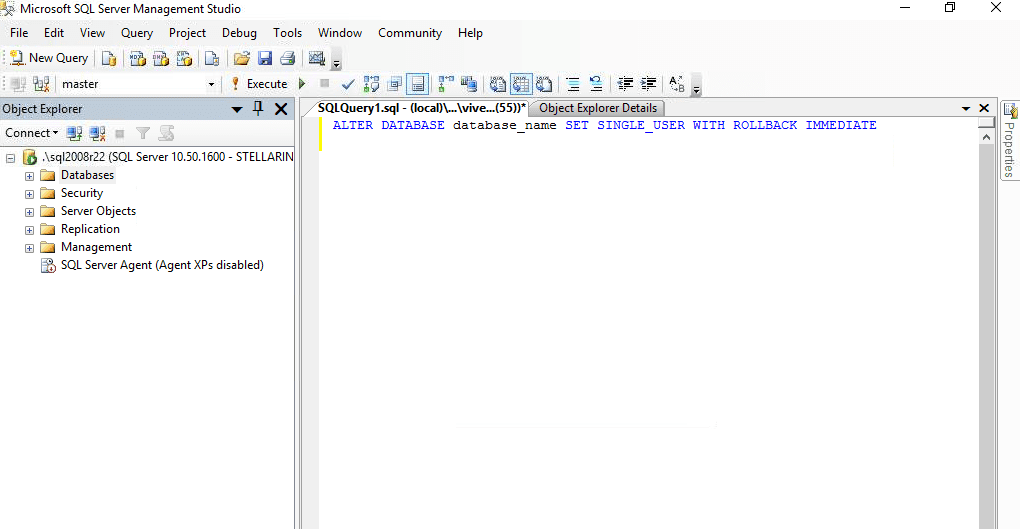Click the Debug green play arrow
The image size is (1022, 530).
[302, 84]
